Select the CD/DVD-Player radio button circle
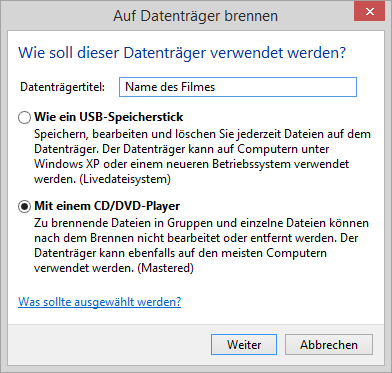The width and height of the screenshot is (392, 373). (x=24, y=207)
